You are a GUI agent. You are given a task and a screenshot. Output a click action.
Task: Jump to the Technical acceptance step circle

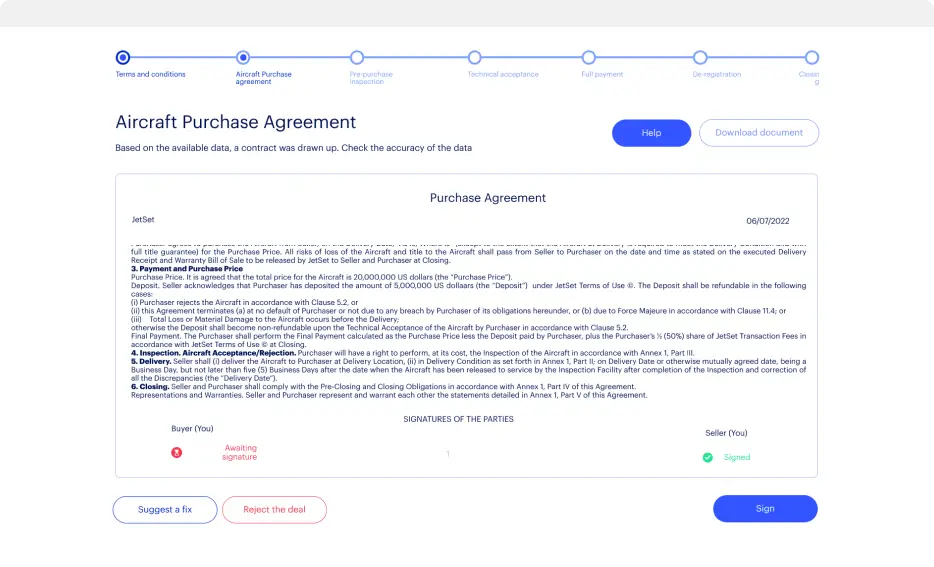click(474, 58)
